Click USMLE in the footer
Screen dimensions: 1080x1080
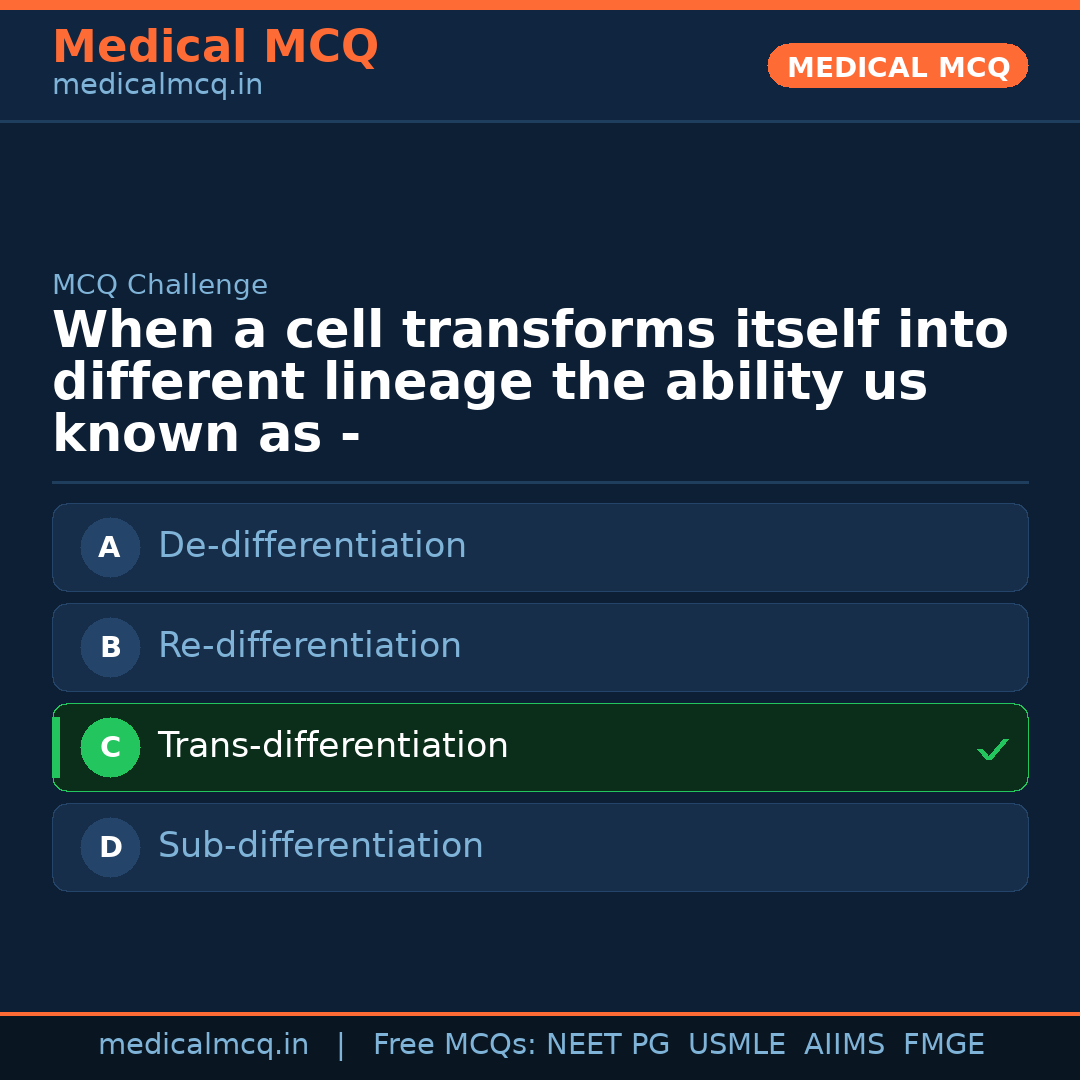tap(736, 1045)
